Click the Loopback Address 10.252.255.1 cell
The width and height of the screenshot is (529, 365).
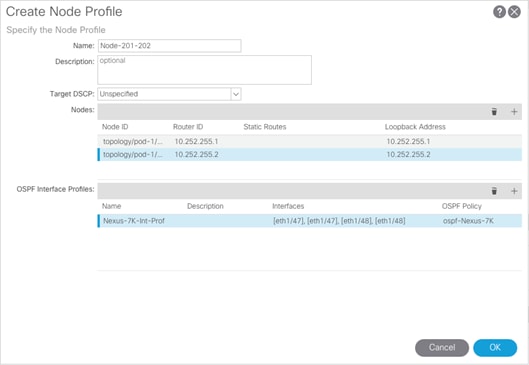pos(408,141)
